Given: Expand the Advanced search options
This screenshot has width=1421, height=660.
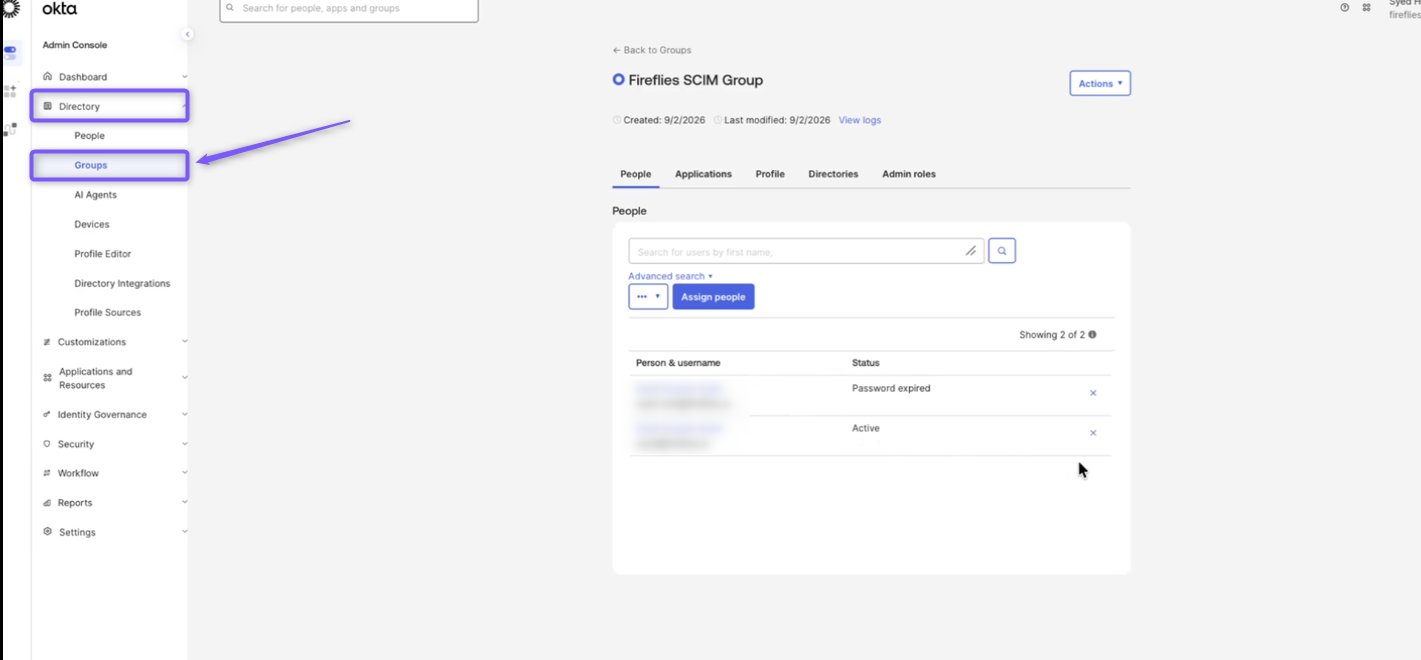Looking at the screenshot, I should [x=670, y=276].
